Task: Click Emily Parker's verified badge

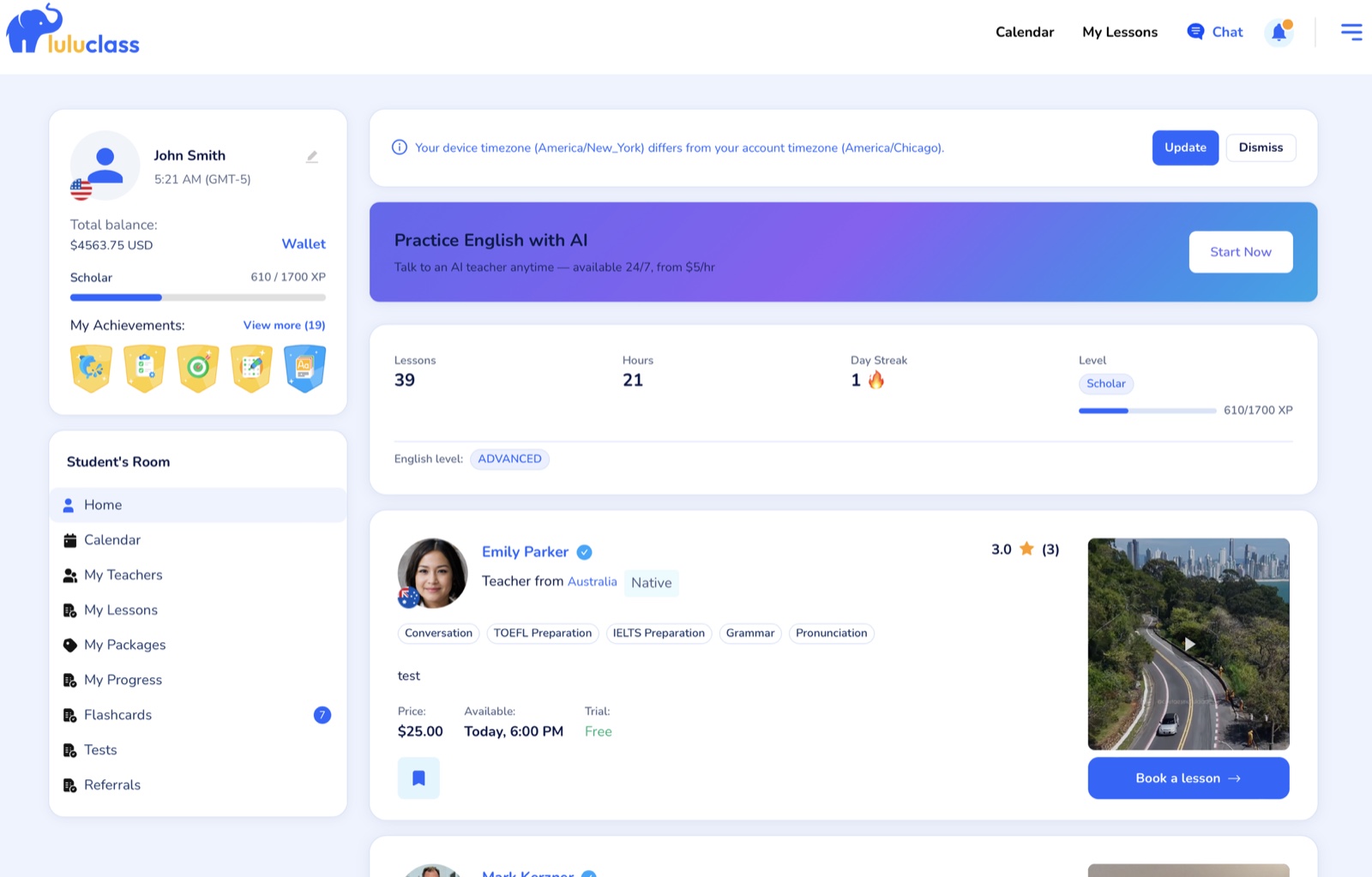Action: tap(584, 552)
